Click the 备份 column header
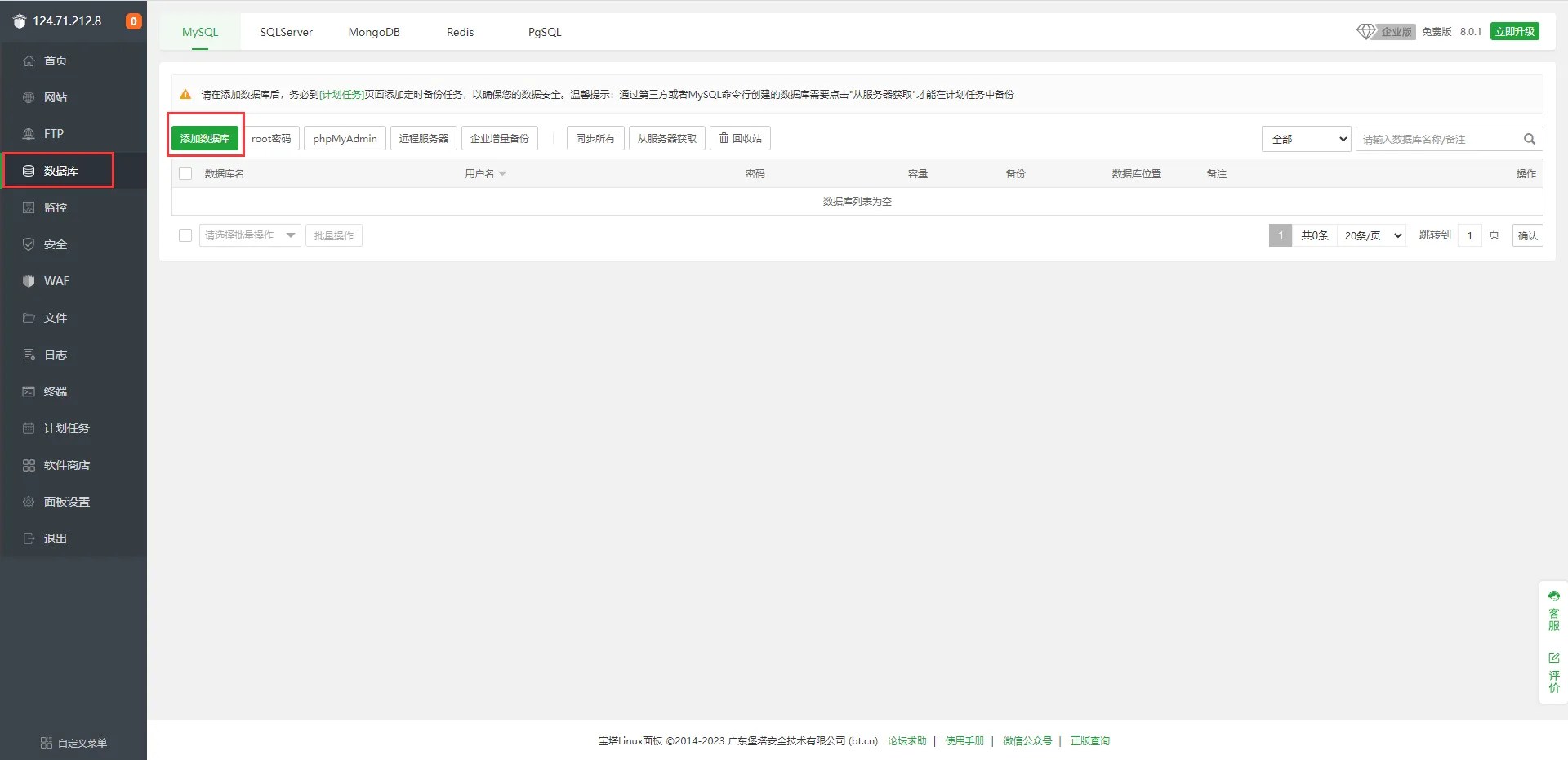 pyautogui.click(x=1016, y=174)
